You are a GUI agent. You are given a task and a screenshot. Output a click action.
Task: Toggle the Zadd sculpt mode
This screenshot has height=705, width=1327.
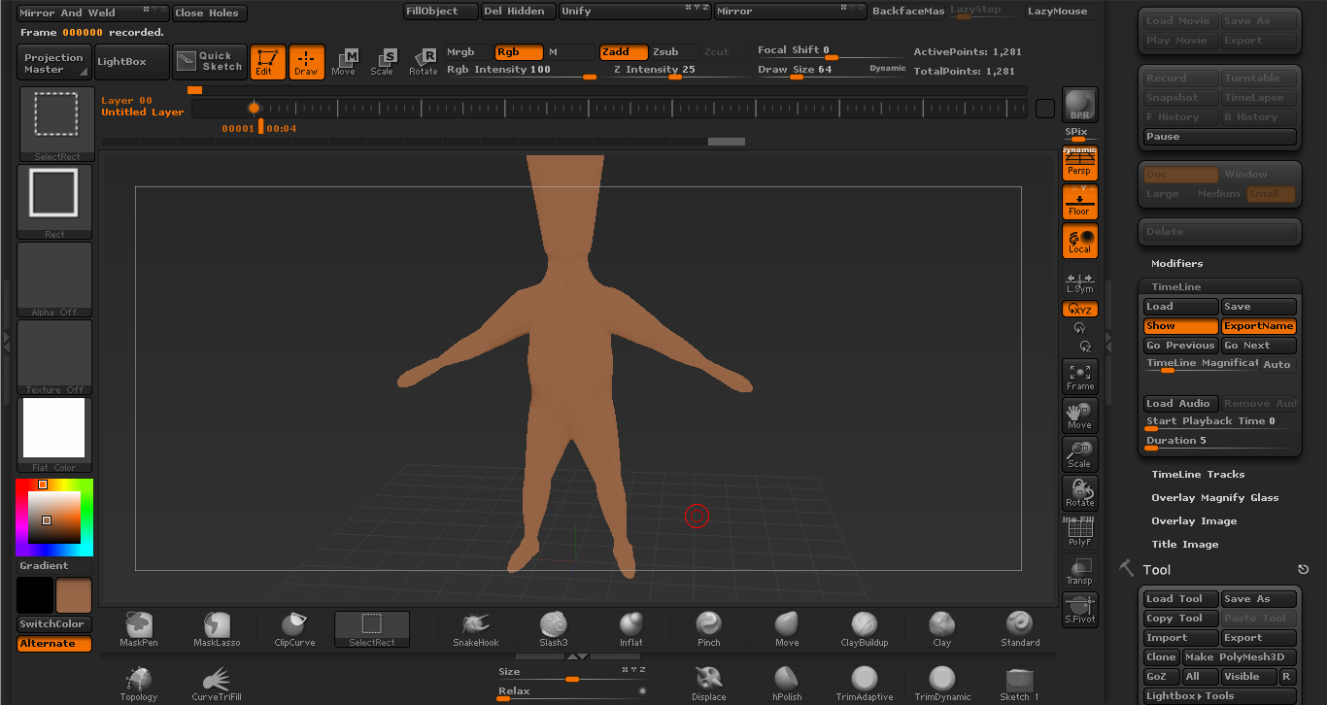623,52
